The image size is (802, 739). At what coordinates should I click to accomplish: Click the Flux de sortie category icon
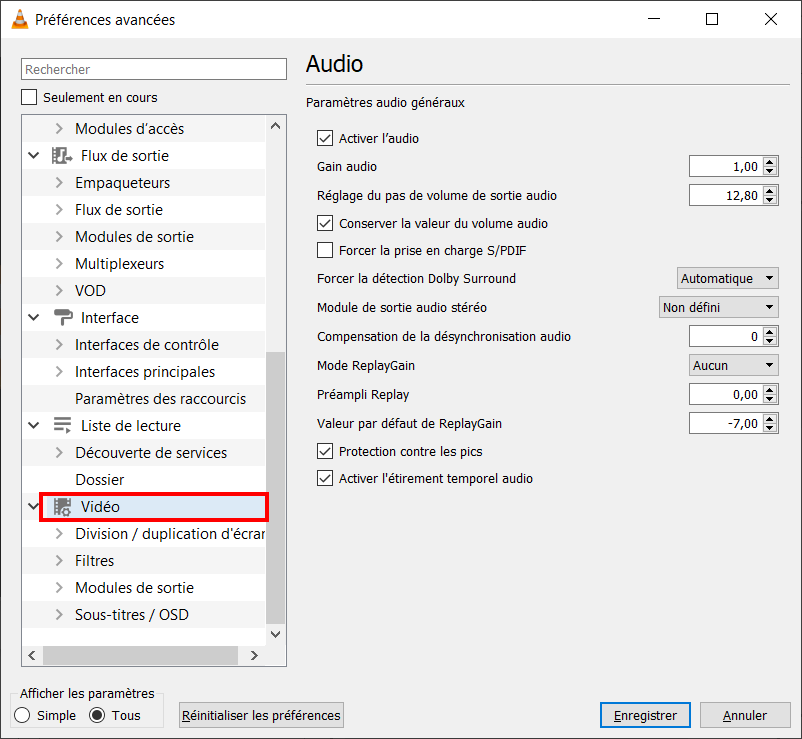pyautogui.click(x=62, y=155)
